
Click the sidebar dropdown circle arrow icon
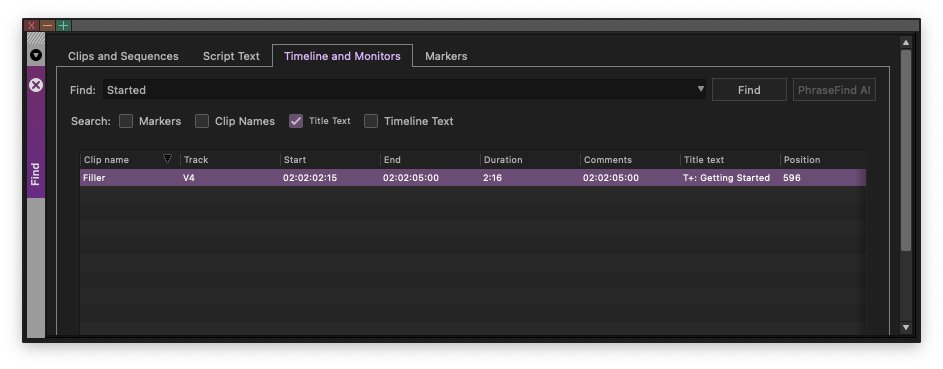coord(36,55)
